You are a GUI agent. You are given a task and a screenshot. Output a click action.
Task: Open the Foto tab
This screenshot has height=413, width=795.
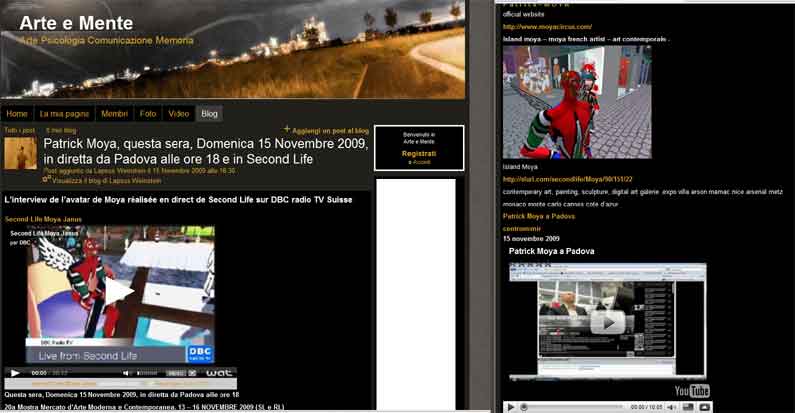coord(148,114)
